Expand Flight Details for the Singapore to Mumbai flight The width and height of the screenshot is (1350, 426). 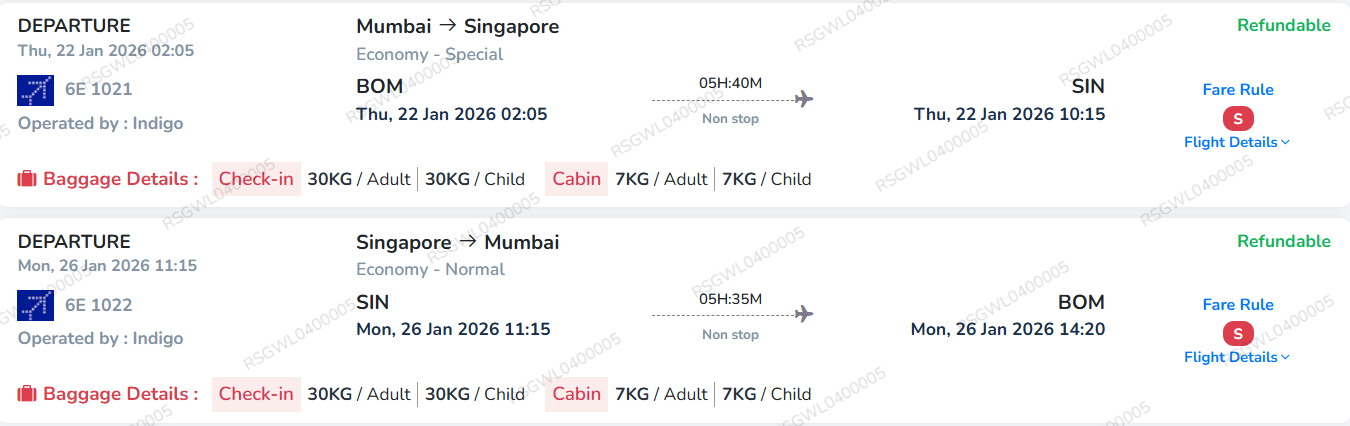pos(1237,357)
